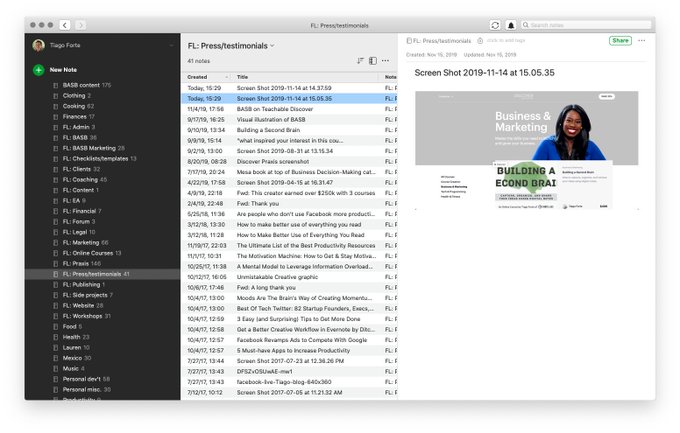Select note BASB on Teachable Discover
This screenshot has width=680, height=433.
click(x=289, y=109)
